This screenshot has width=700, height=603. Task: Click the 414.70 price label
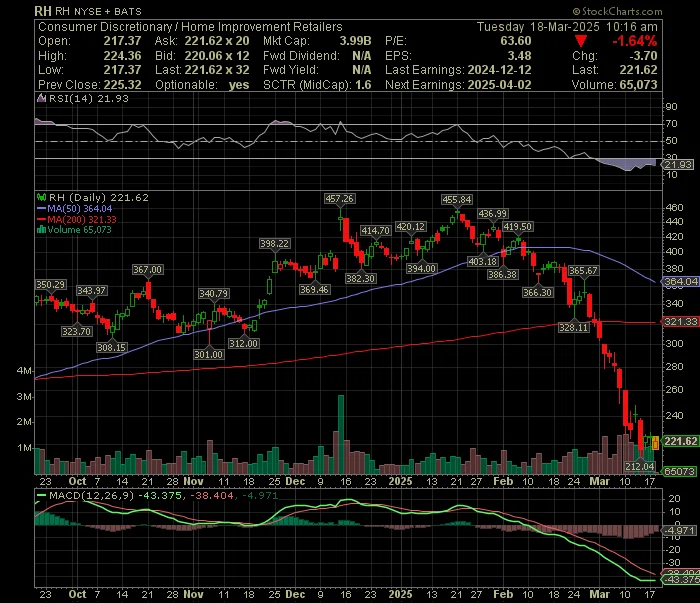(375, 231)
